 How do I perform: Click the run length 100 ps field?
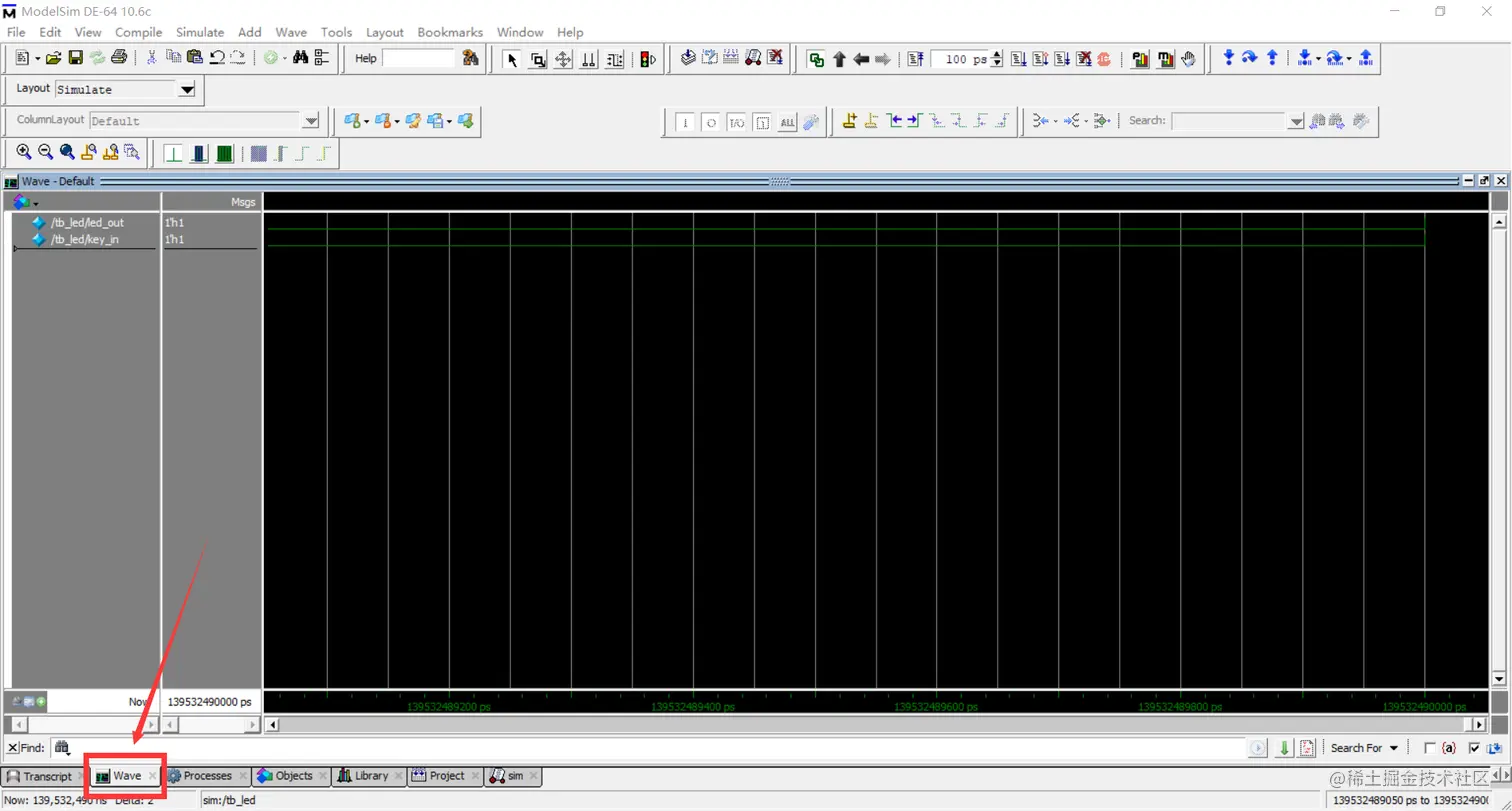958,59
